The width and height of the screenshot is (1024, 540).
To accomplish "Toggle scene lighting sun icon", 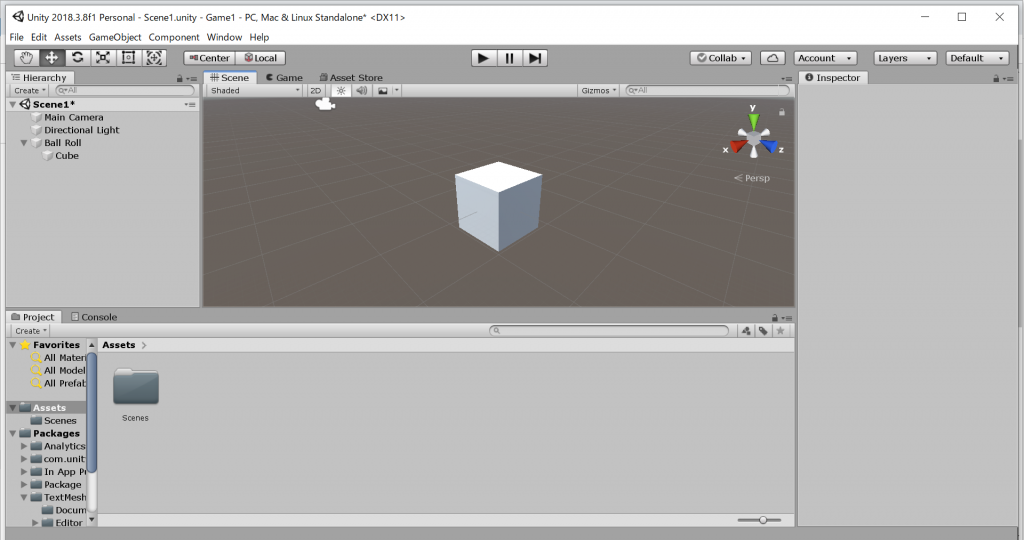I will 341,91.
